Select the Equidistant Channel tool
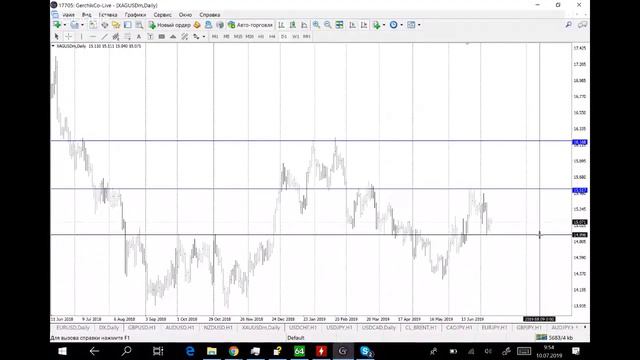Screen dimensions: 640x360 click(116, 36)
